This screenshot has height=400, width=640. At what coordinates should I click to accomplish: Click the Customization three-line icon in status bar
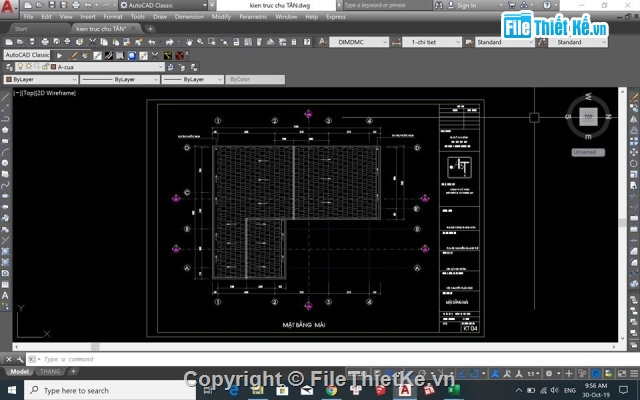tap(634, 373)
